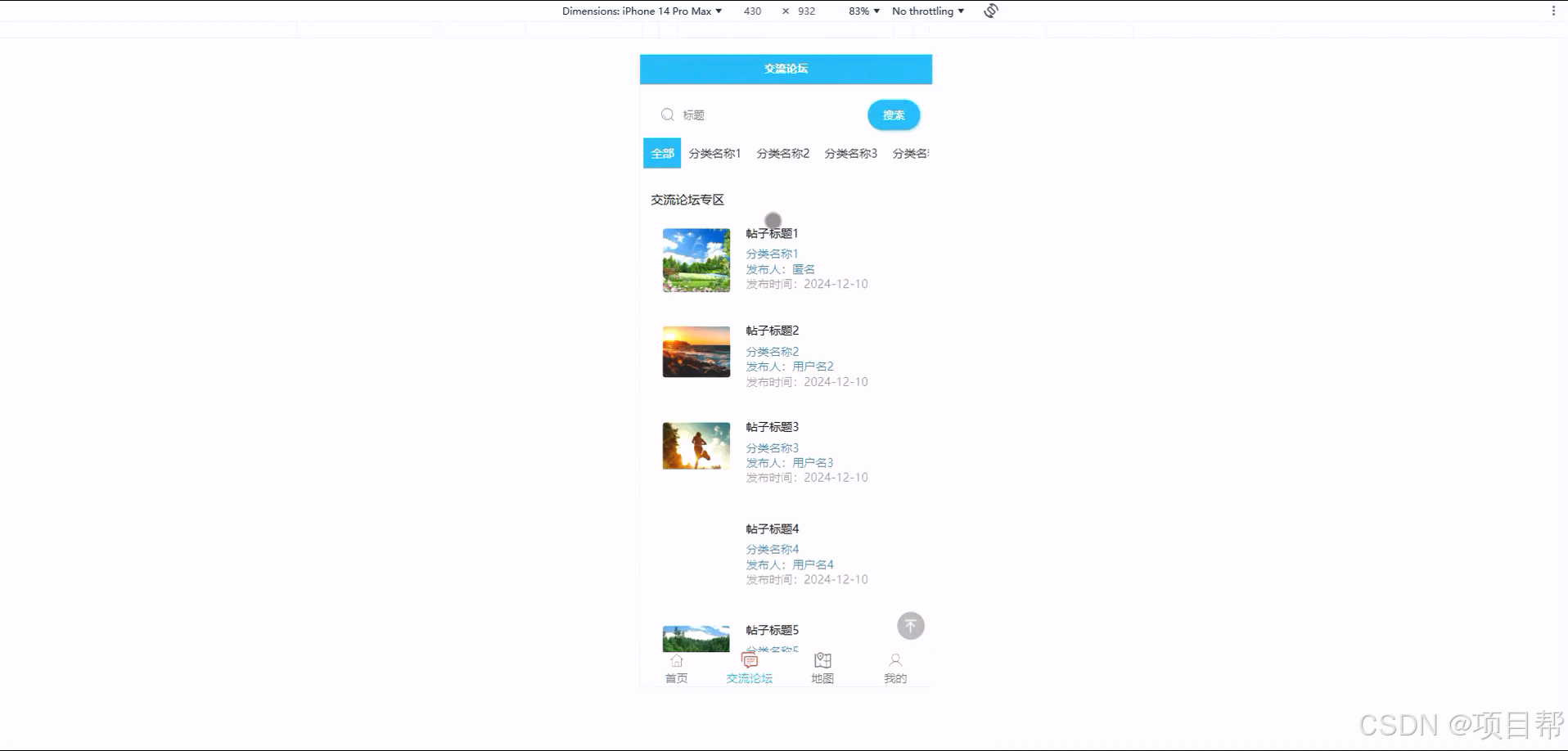Activate the 分类名称2 category filter

(x=782, y=153)
